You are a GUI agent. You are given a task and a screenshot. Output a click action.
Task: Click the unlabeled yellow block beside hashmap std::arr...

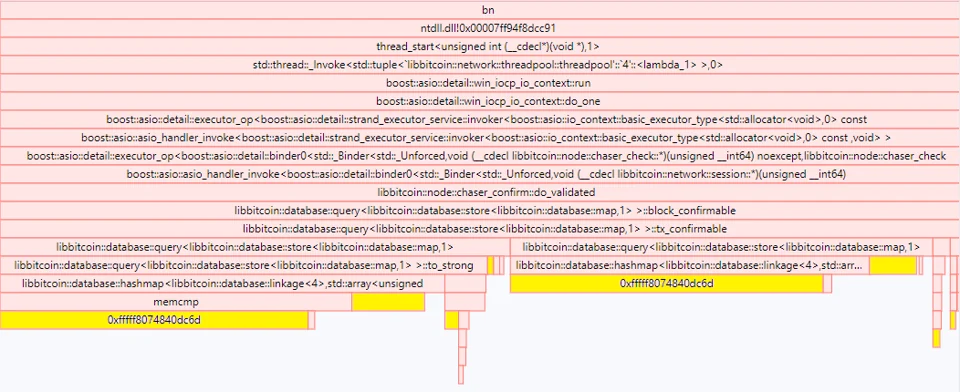click(x=893, y=266)
